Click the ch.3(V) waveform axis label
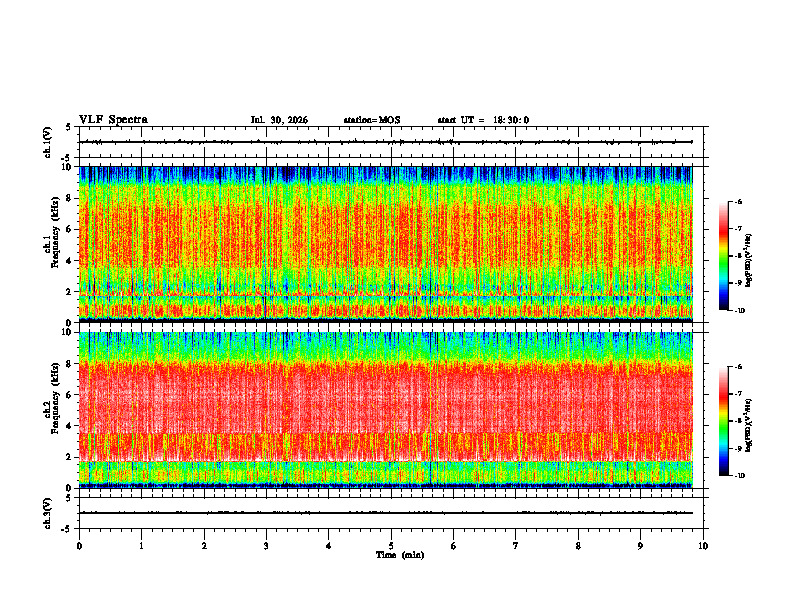This screenshot has width=792, height=612. tap(48, 513)
